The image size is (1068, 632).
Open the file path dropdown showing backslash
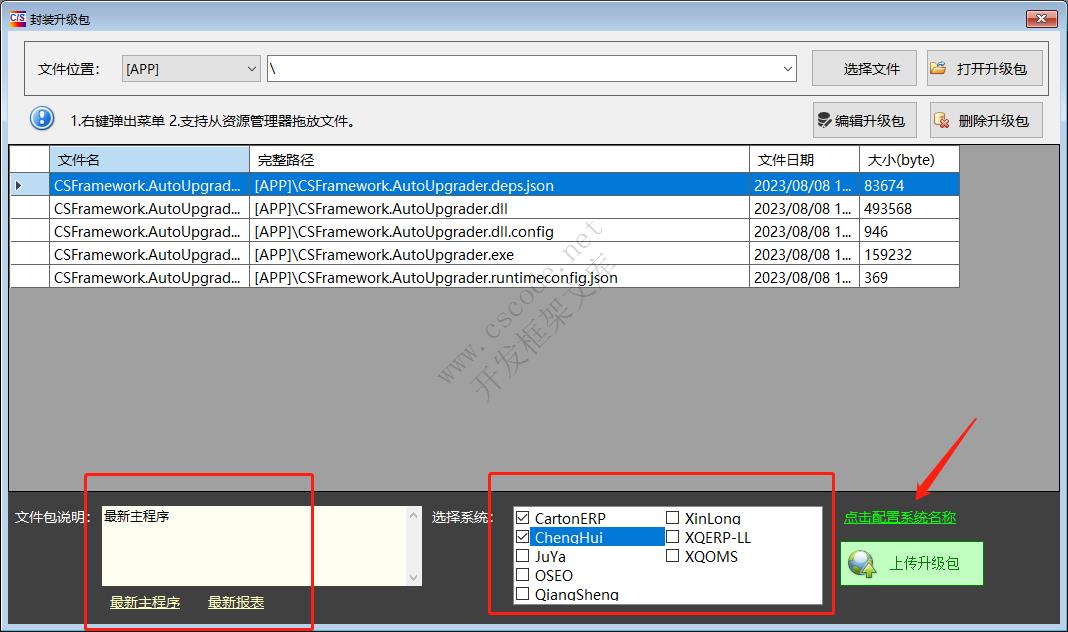coord(789,67)
